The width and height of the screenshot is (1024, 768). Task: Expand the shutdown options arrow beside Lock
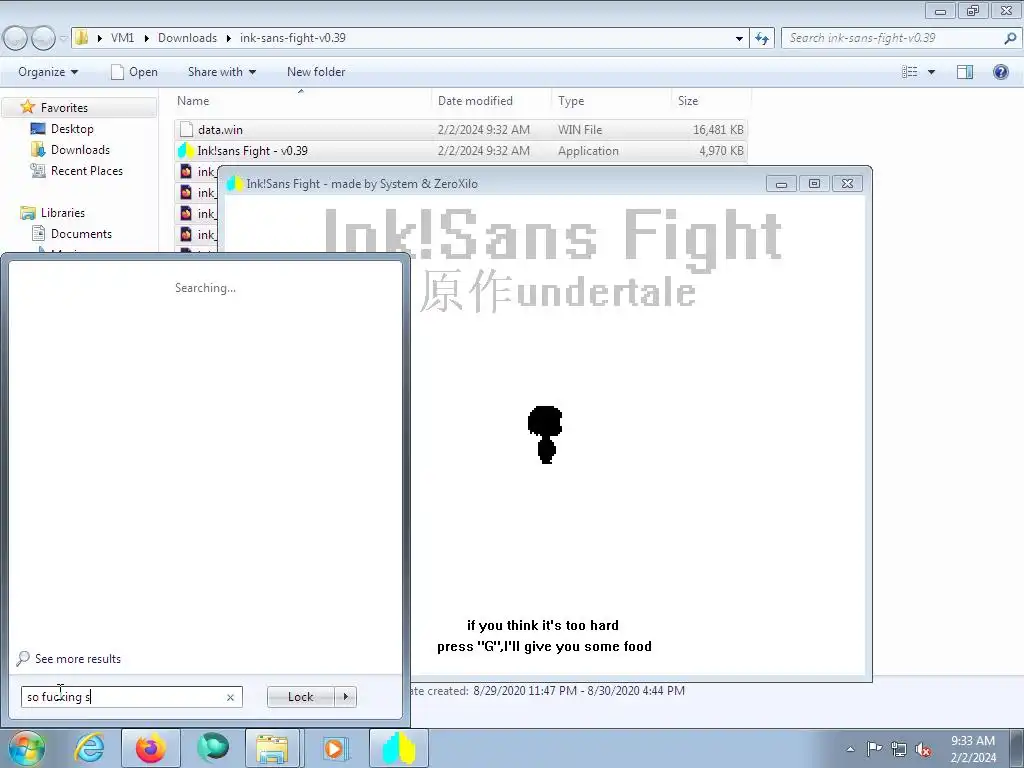(345, 697)
